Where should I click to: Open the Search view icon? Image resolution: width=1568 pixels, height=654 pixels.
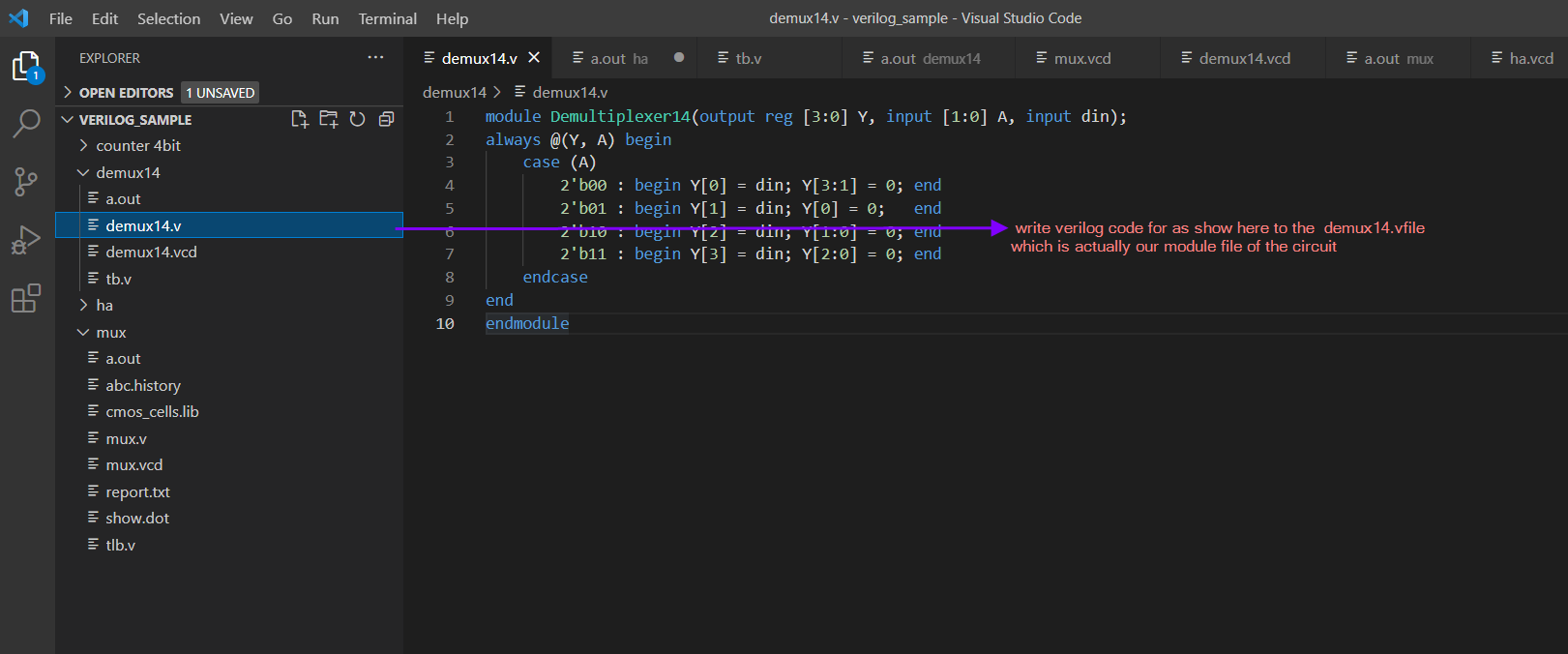(x=26, y=124)
